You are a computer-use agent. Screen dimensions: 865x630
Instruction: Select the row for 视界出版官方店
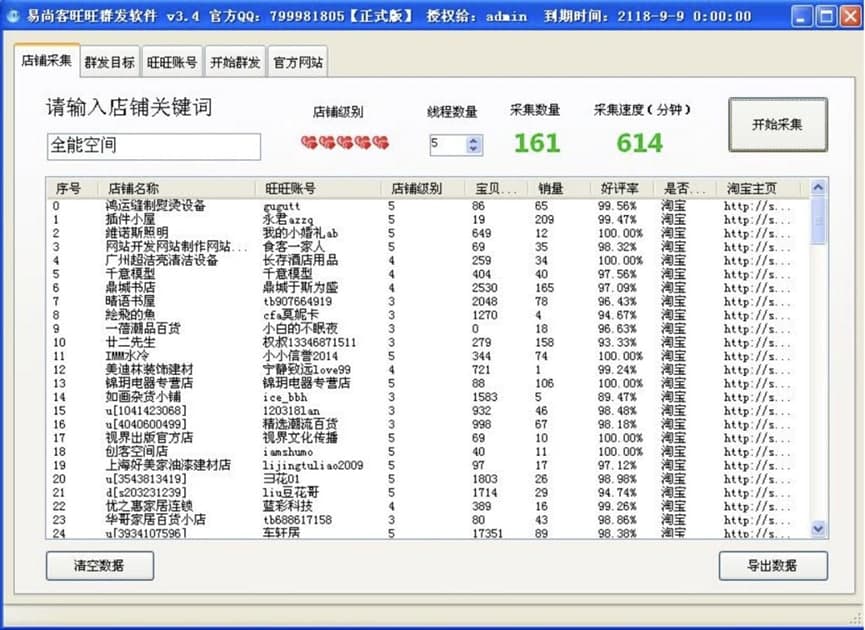click(428, 438)
